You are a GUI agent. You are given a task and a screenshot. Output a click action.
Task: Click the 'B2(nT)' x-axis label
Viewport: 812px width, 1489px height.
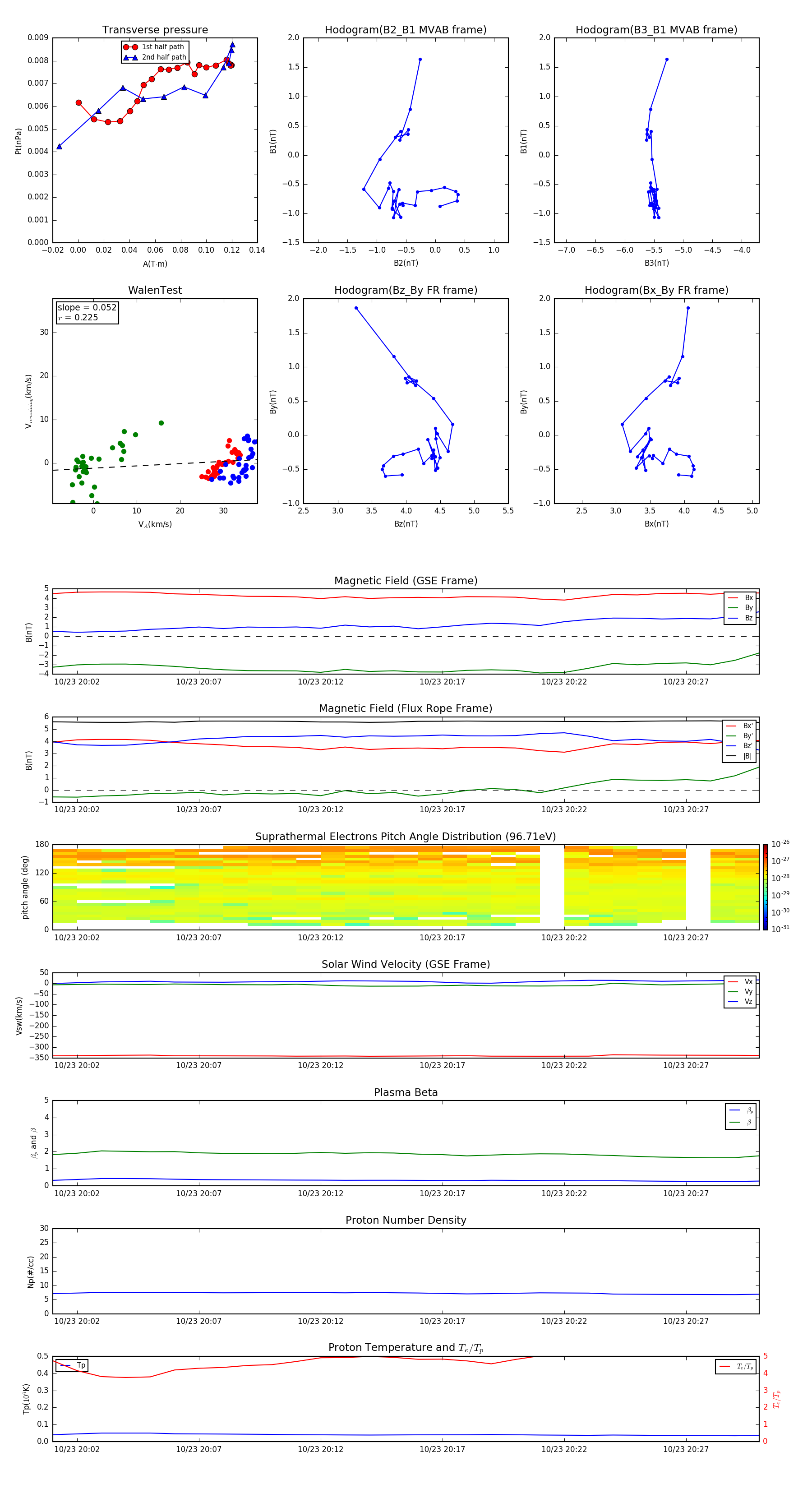point(406,263)
